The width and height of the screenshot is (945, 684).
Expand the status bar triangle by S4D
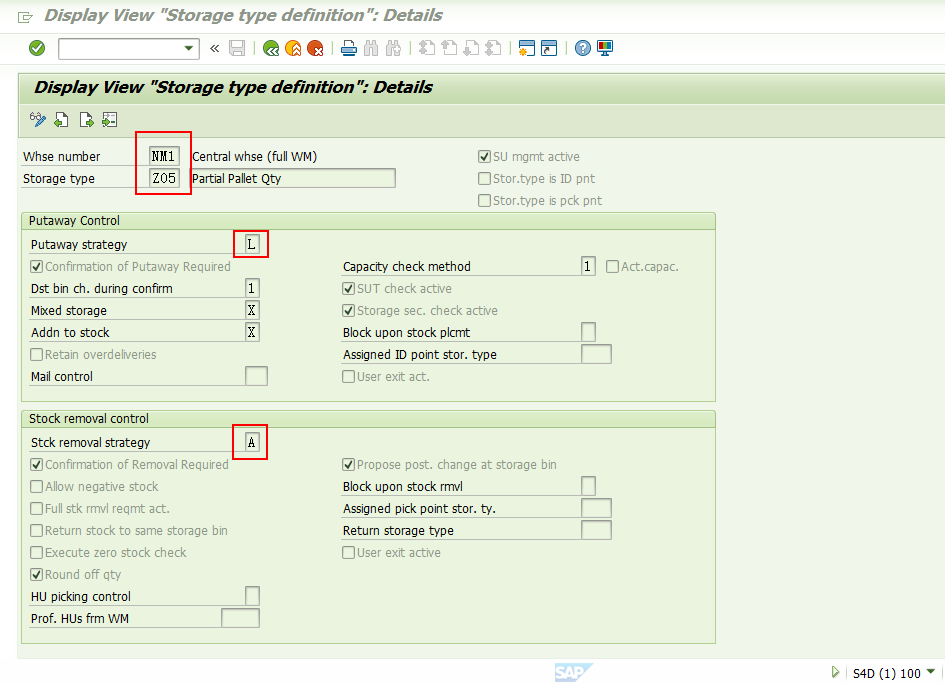835,672
